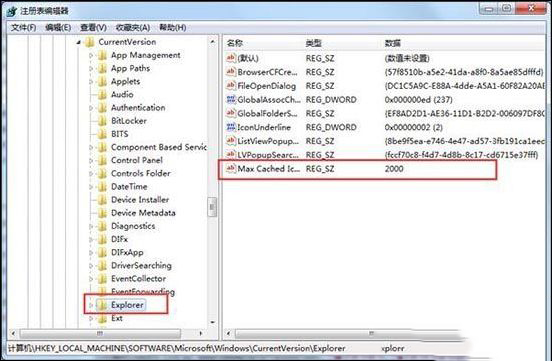Click the tree pane scroll down arrow

(212, 322)
